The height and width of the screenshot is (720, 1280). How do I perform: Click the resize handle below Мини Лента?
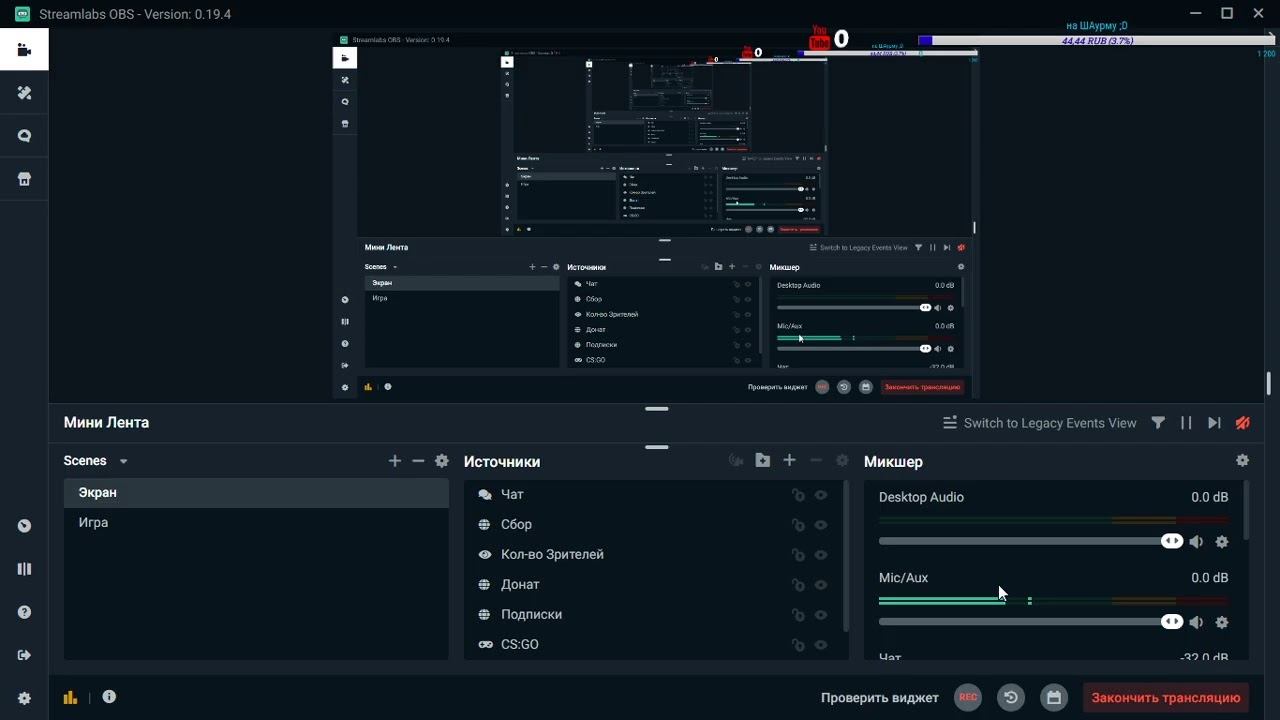tap(657, 447)
